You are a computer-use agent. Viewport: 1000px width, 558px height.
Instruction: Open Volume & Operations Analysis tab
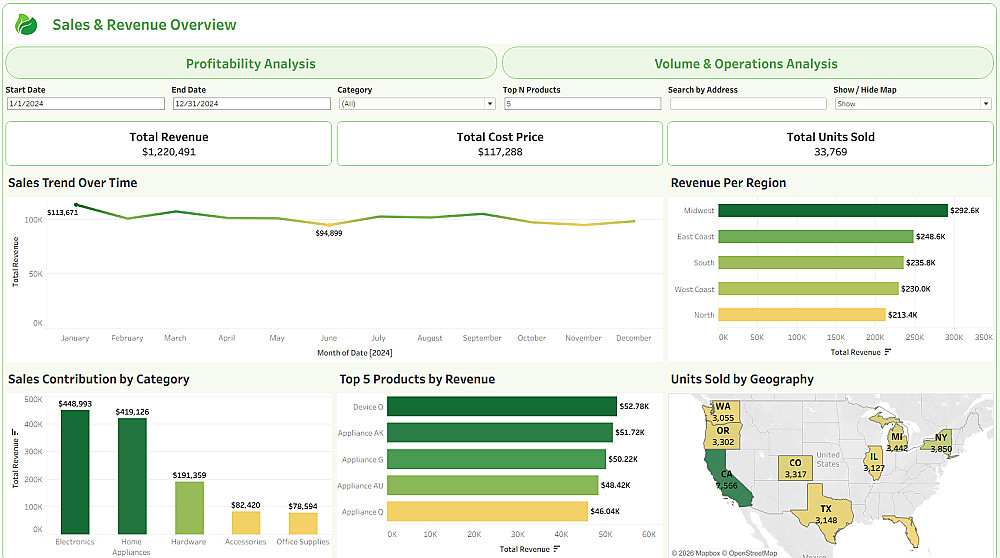pyautogui.click(x=746, y=63)
